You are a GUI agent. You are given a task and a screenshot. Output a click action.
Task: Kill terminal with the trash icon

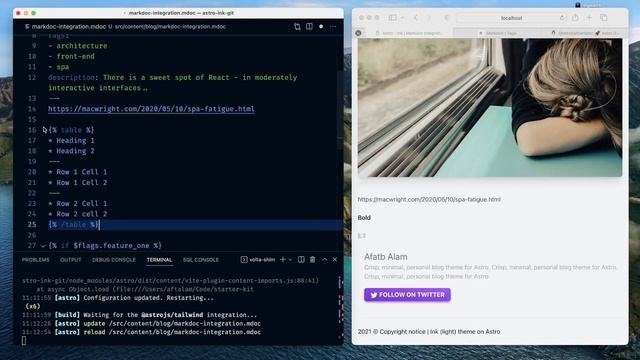(312, 260)
